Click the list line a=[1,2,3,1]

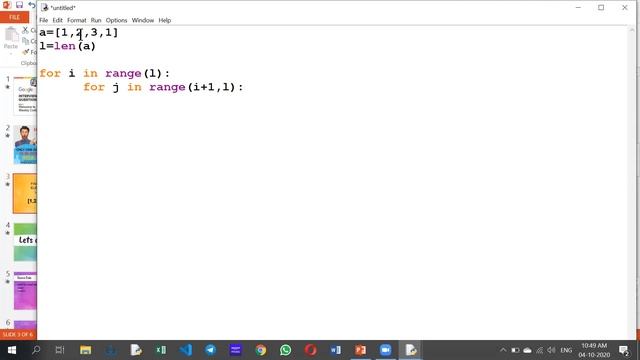point(79,32)
